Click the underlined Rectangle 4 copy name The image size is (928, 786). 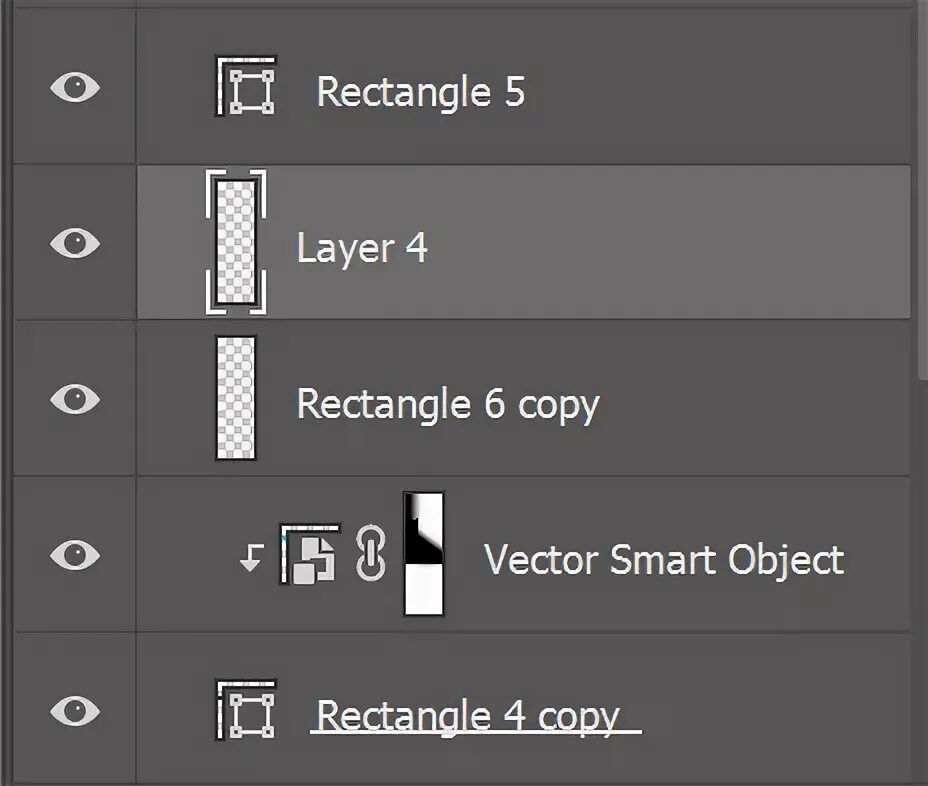[468, 717]
